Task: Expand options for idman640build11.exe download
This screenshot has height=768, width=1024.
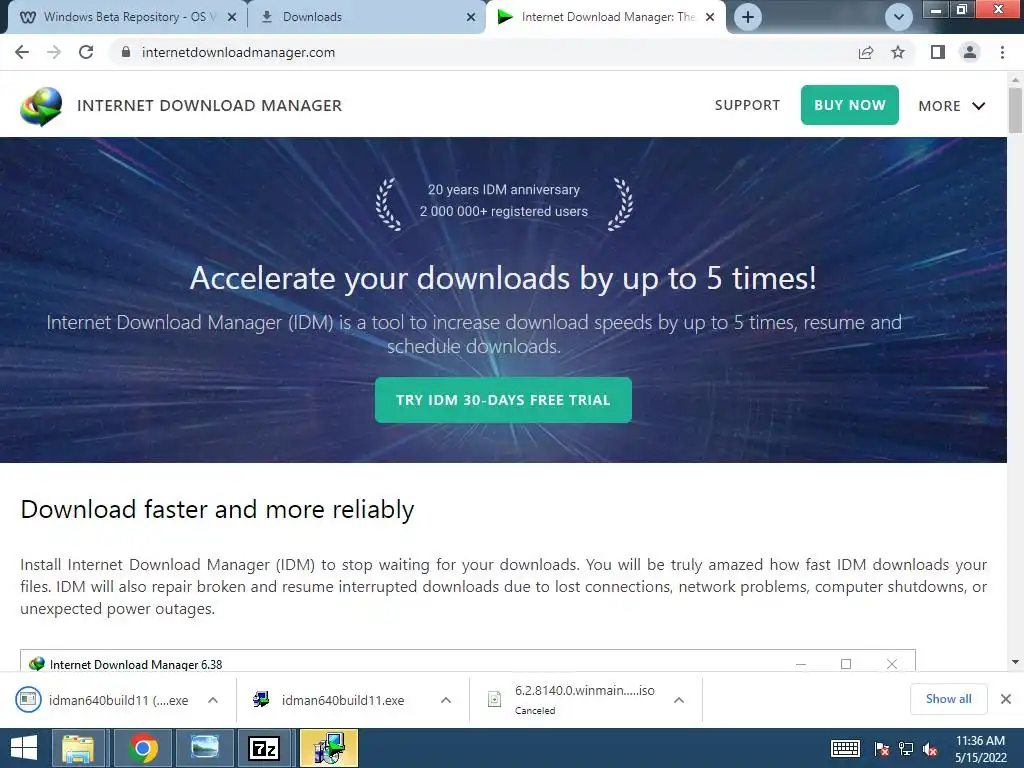Action: coord(446,700)
